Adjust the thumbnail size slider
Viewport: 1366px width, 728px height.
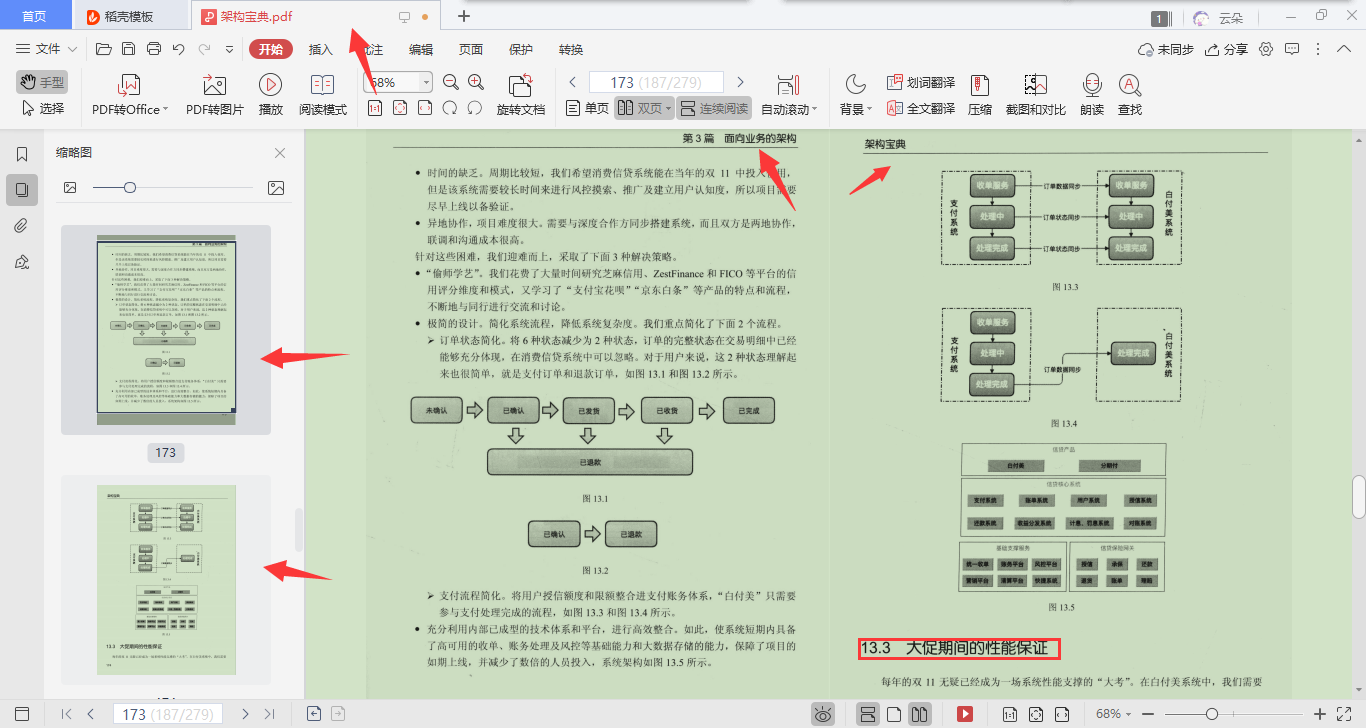(129, 187)
